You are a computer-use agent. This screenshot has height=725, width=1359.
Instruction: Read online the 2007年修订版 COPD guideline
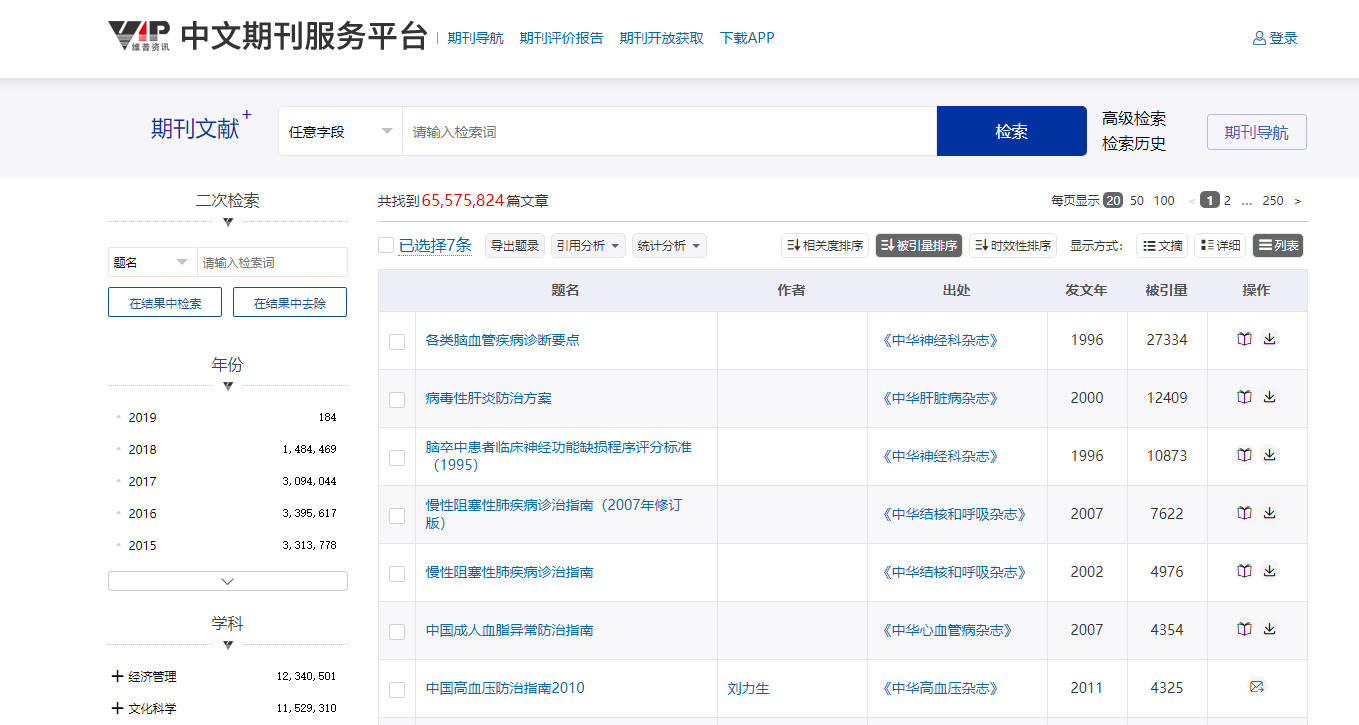[1244, 513]
